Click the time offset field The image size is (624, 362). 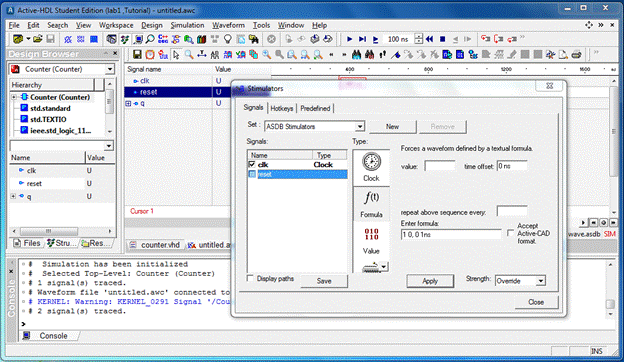coord(512,166)
